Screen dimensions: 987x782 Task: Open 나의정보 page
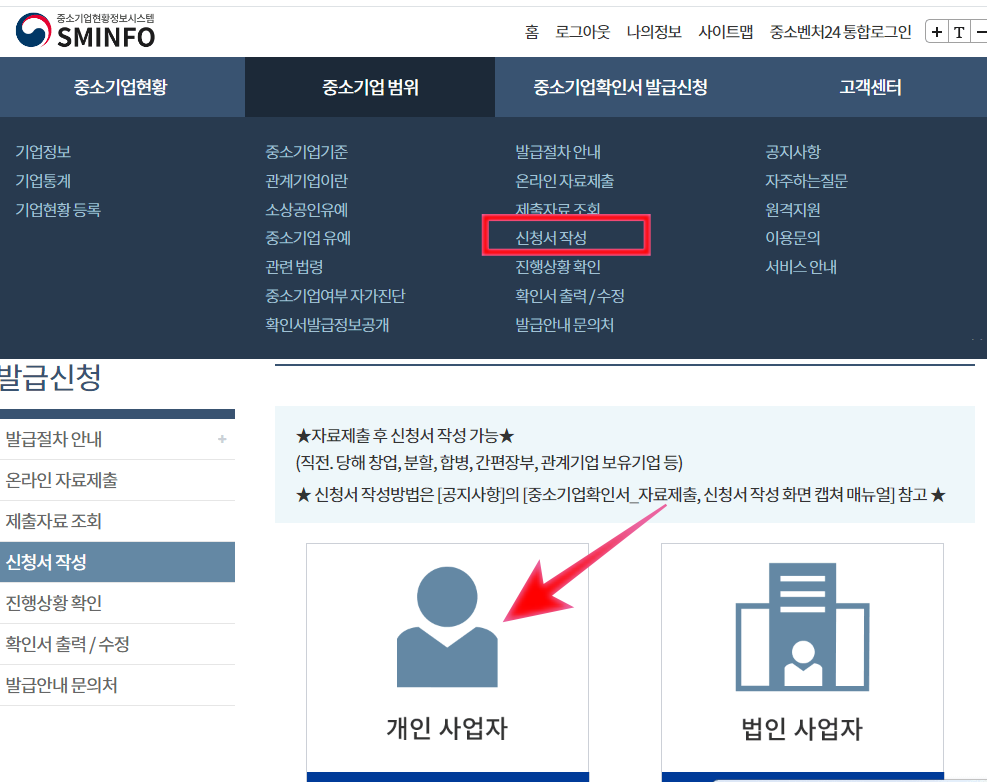[x=651, y=31]
